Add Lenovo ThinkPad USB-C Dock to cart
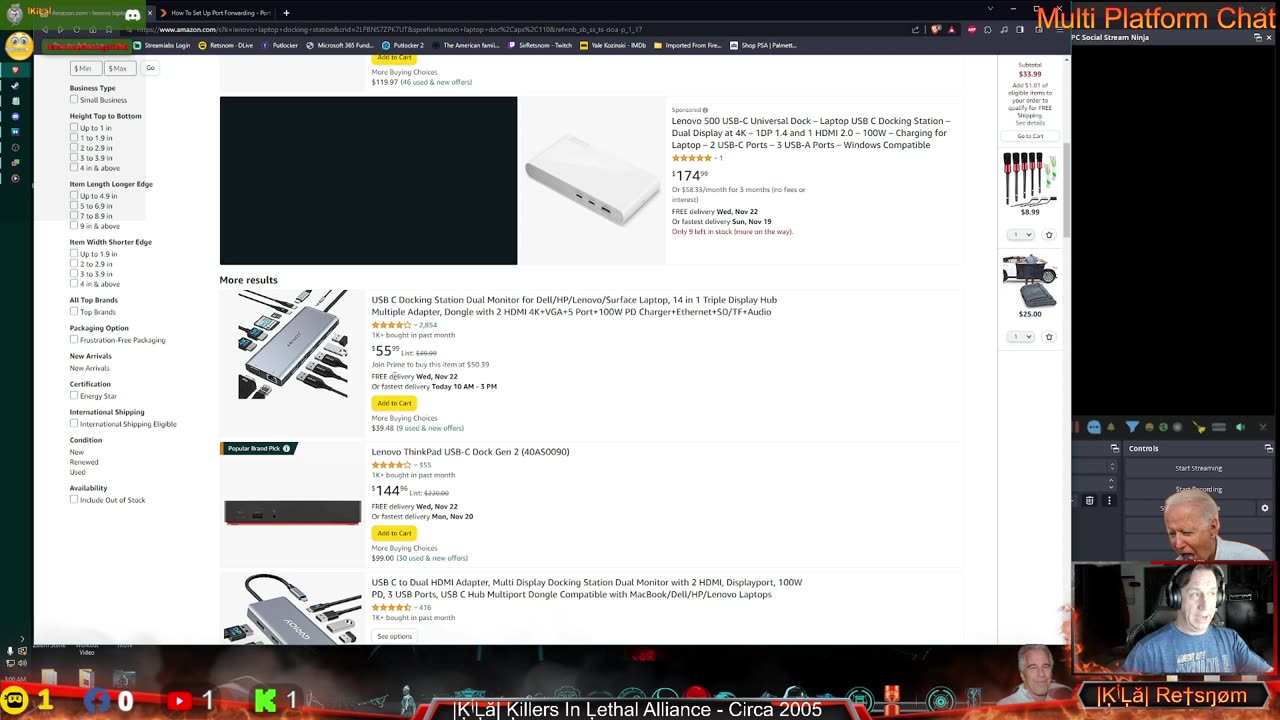1280x720 pixels. click(x=394, y=533)
